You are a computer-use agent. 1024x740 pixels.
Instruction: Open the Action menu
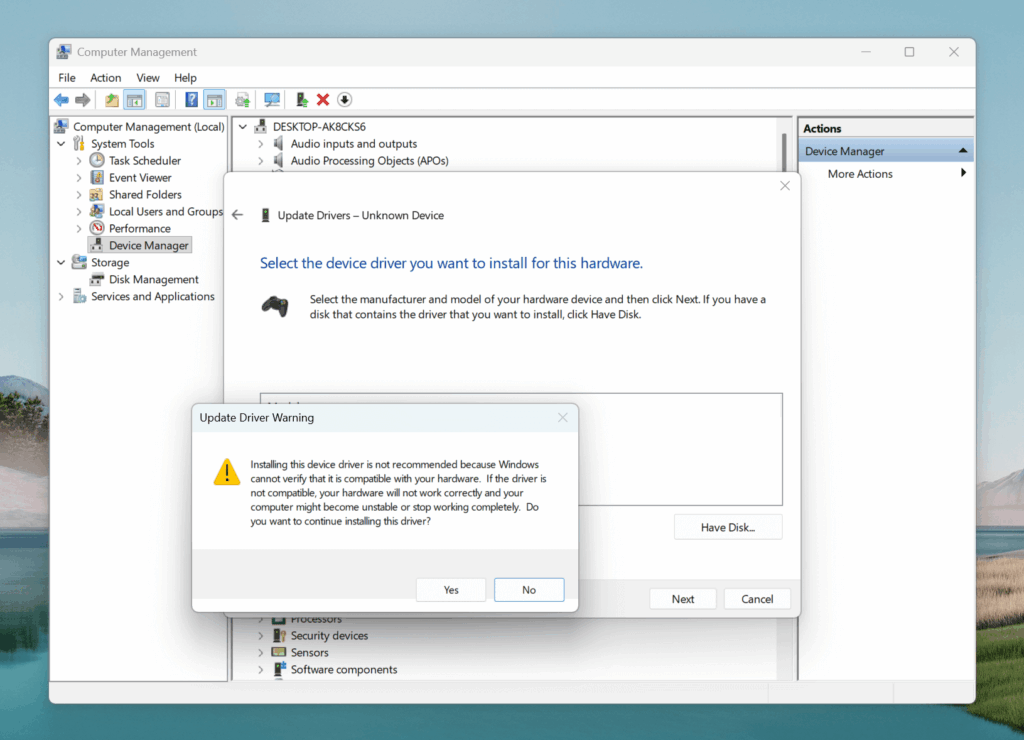[105, 78]
